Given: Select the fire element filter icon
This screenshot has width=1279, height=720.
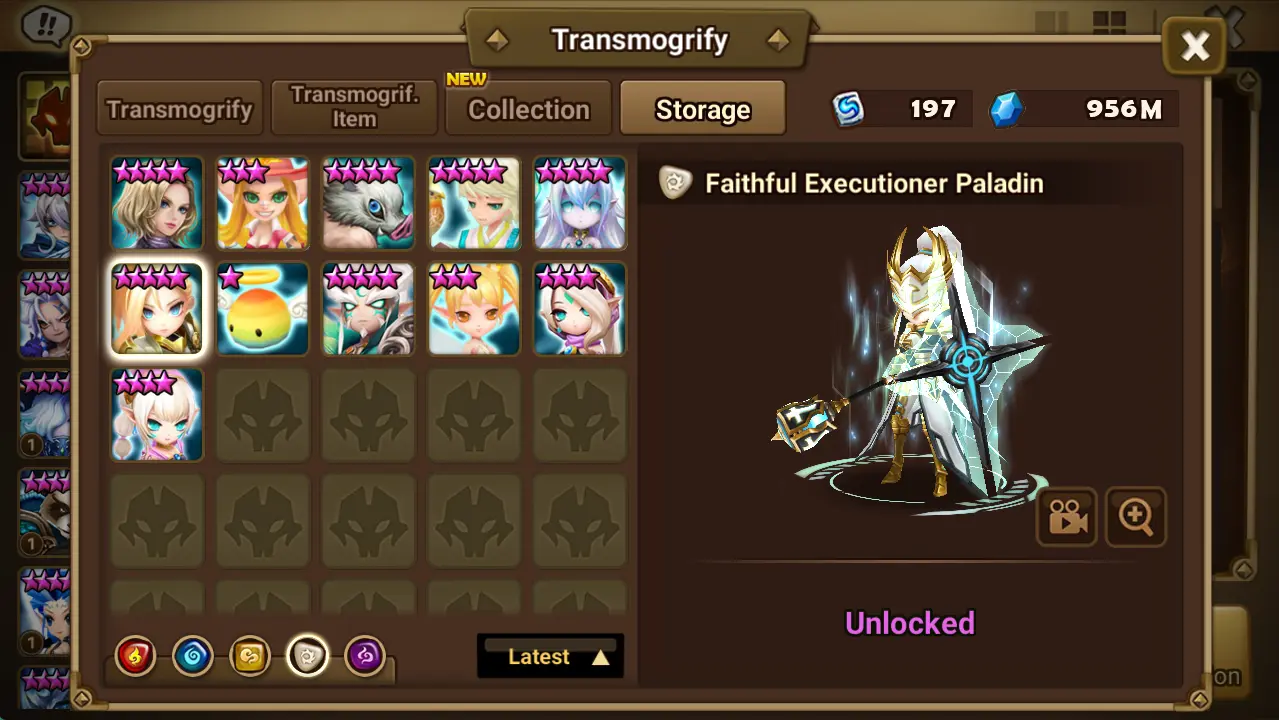Looking at the screenshot, I should coord(135,657).
